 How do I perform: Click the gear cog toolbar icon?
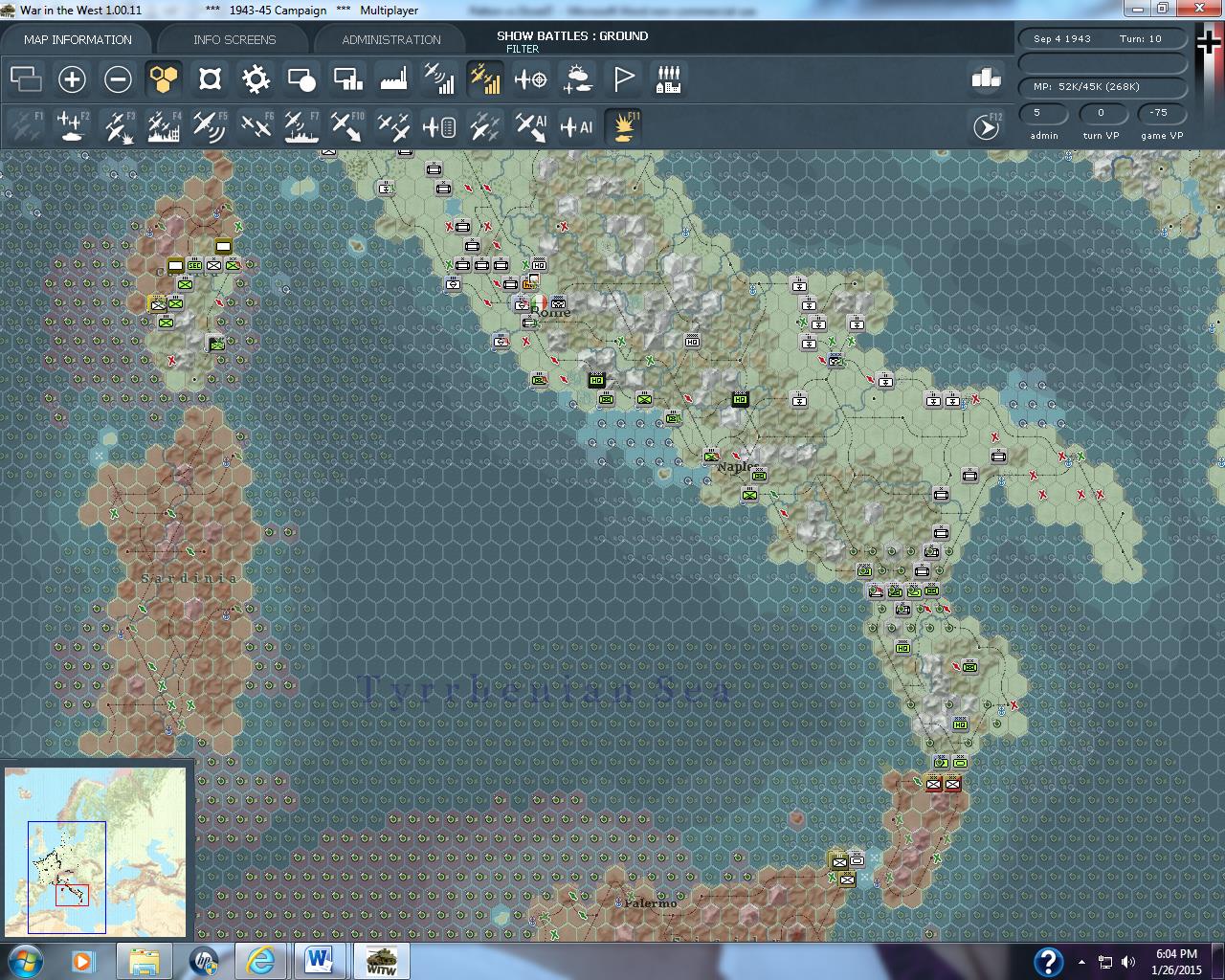tap(256, 79)
